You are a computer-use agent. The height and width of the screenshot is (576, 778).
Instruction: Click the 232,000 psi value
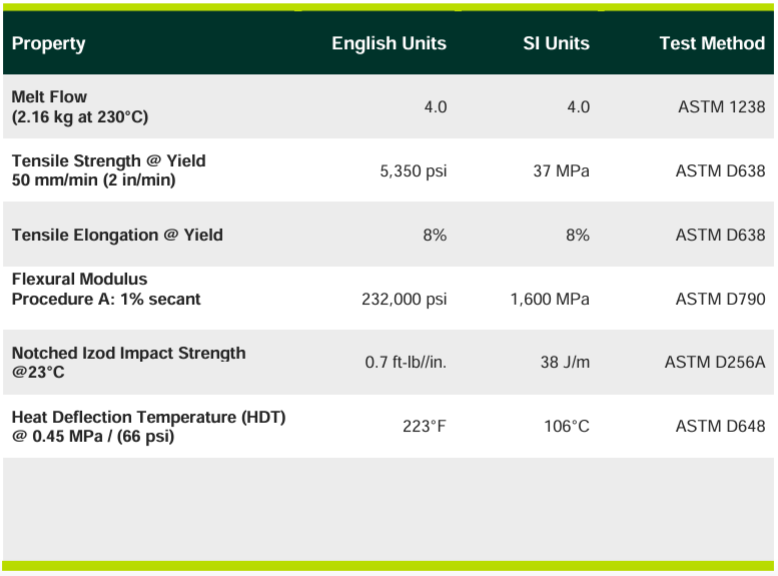tap(404, 299)
